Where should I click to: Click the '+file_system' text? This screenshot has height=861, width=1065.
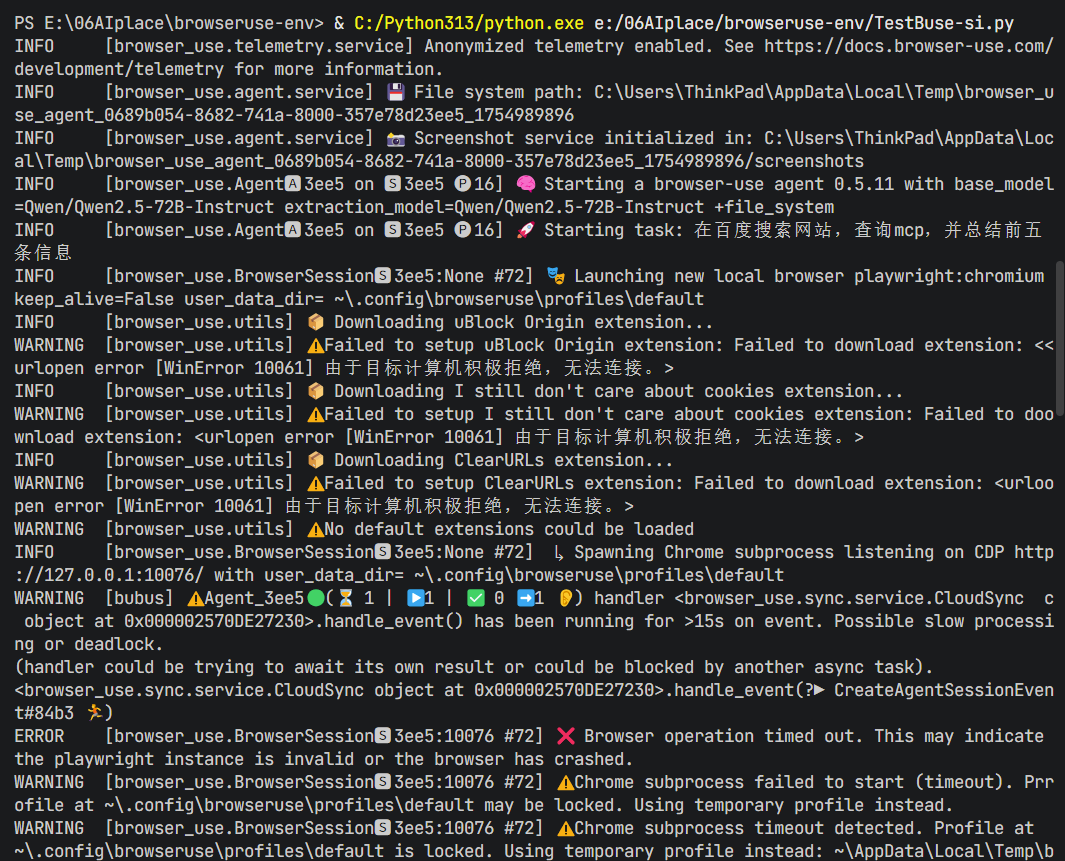click(x=774, y=208)
